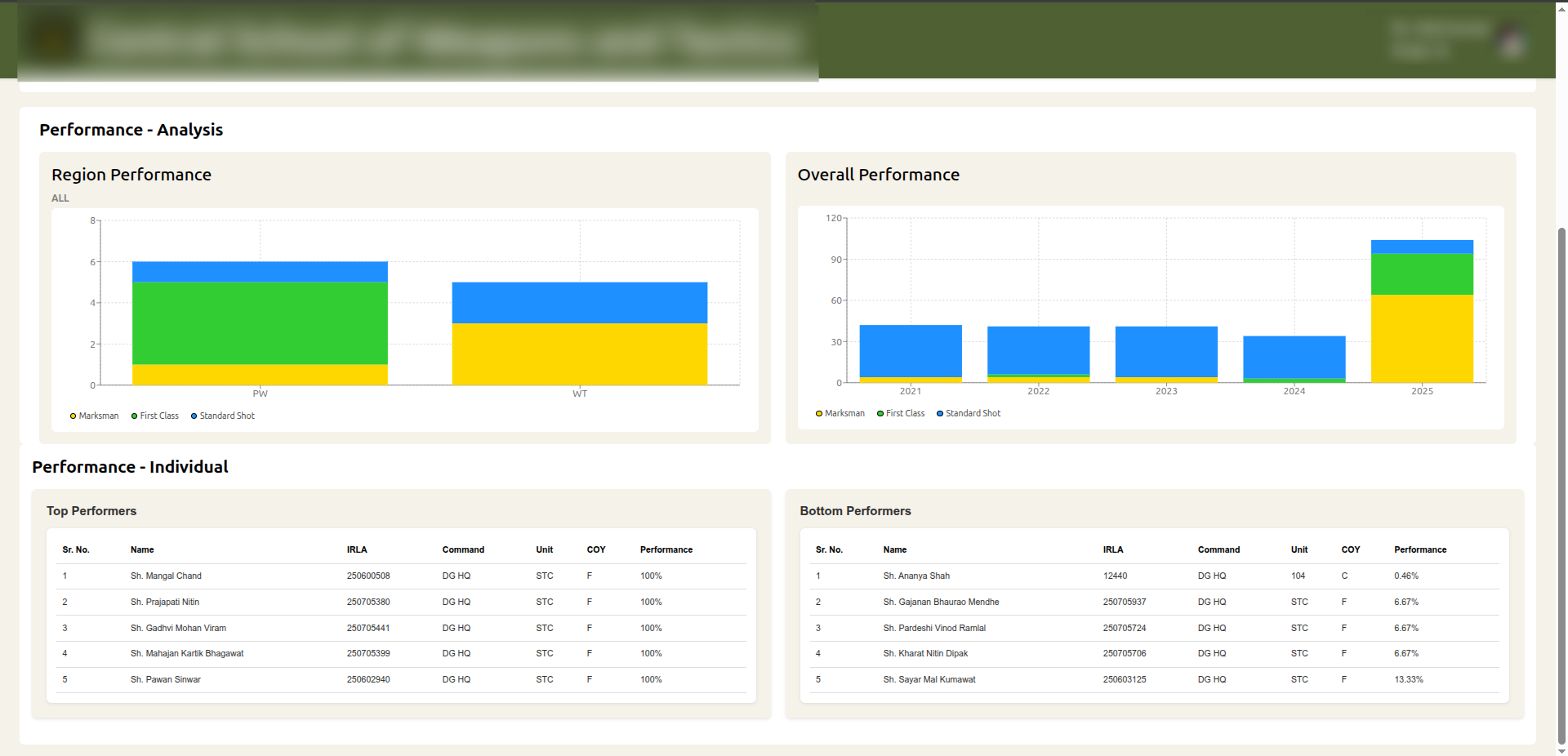
Task: Click green First Class legend marker in Overall Performance
Action: tap(880, 413)
